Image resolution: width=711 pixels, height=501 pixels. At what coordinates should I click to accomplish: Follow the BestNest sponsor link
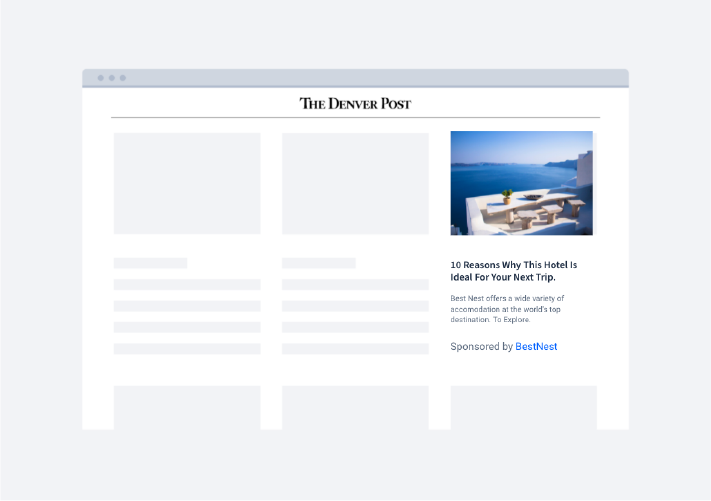point(536,347)
